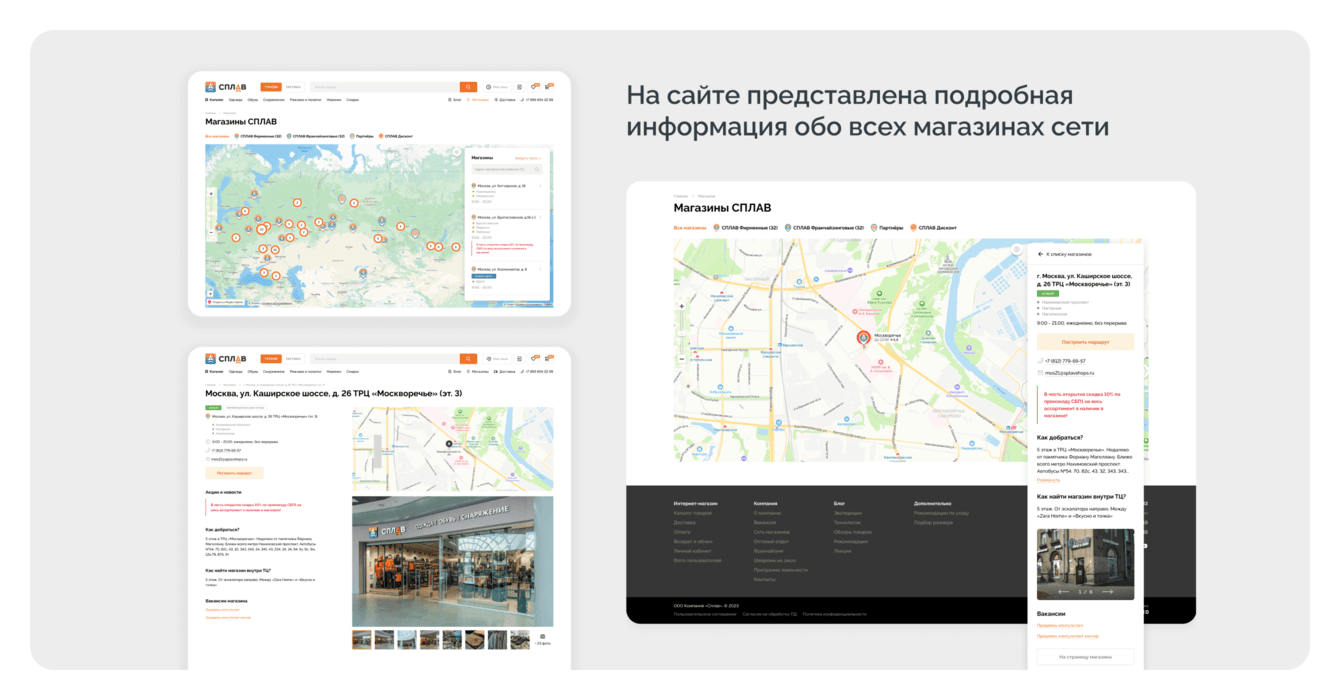Click phone number +7 (812) 779-69-57 in the right panel
The width and height of the screenshot is (1340, 700).
pos(1065,361)
